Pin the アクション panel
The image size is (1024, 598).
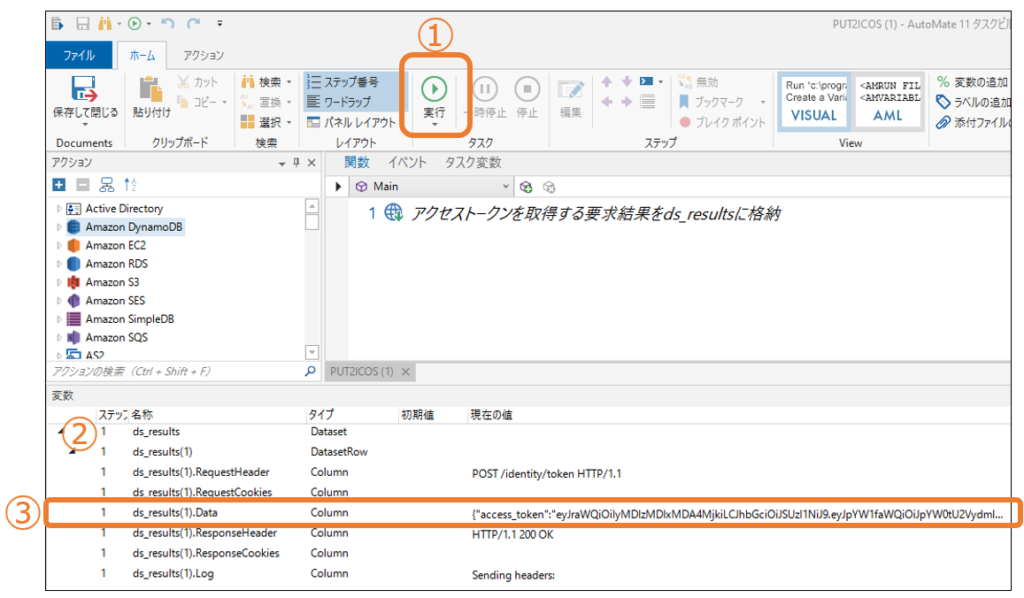pos(296,163)
